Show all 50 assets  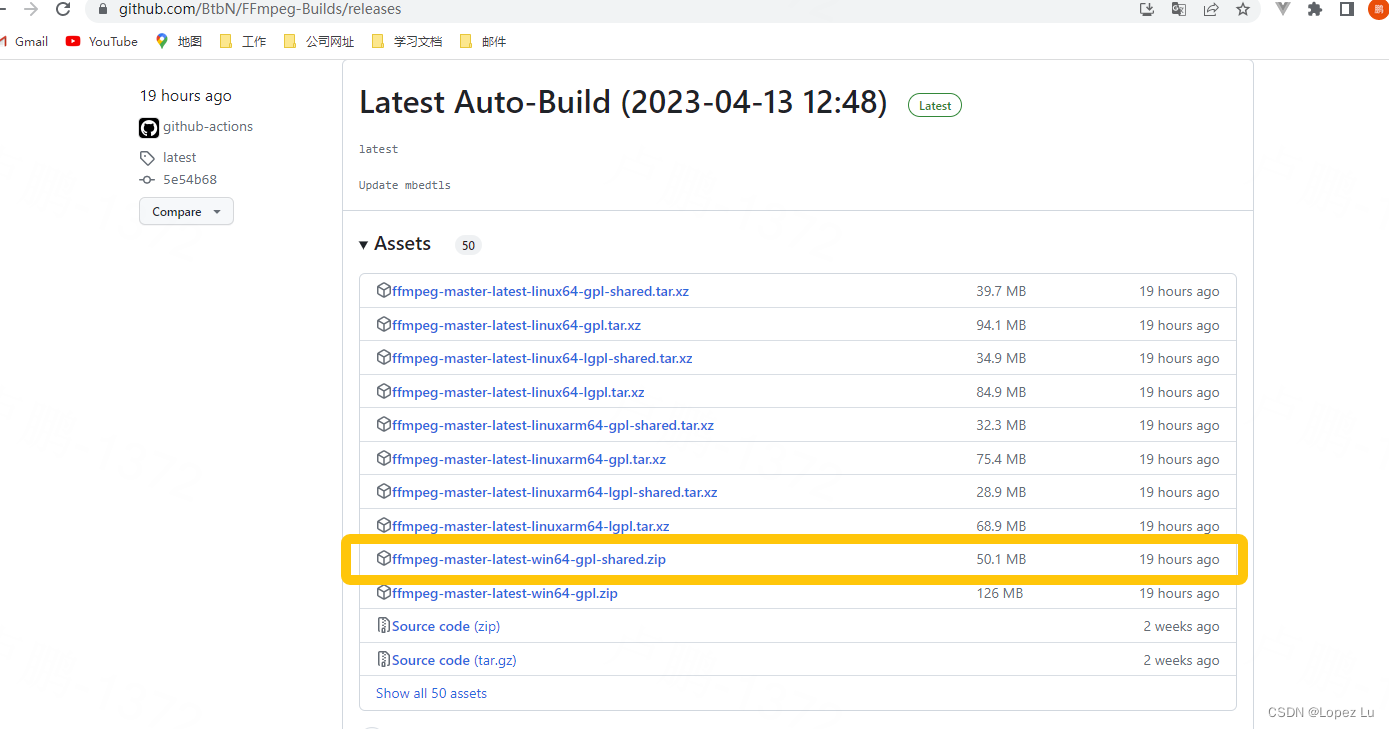click(x=431, y=693)
